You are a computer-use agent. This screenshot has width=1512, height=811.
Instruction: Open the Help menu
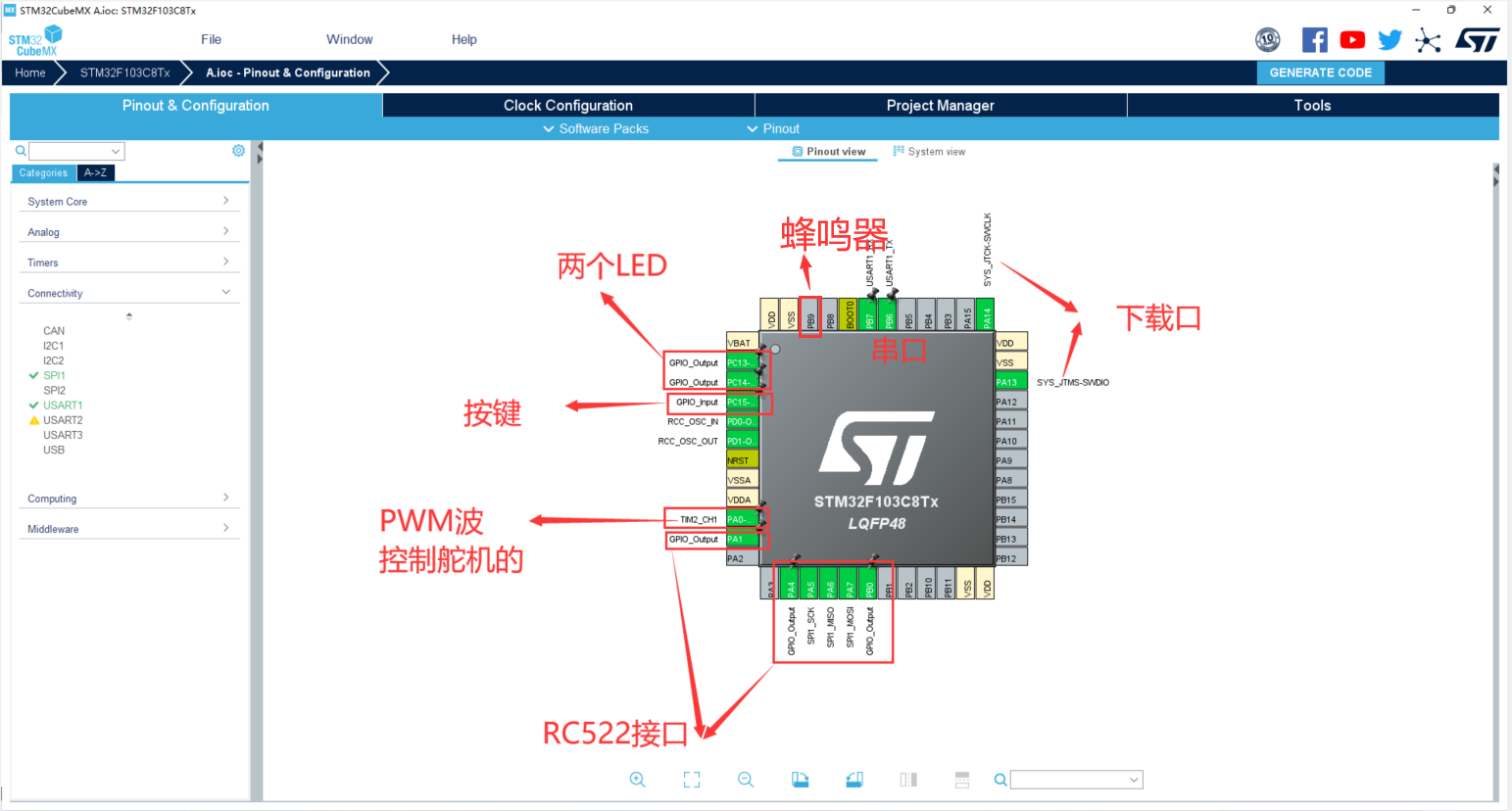(x=463, y=39)
